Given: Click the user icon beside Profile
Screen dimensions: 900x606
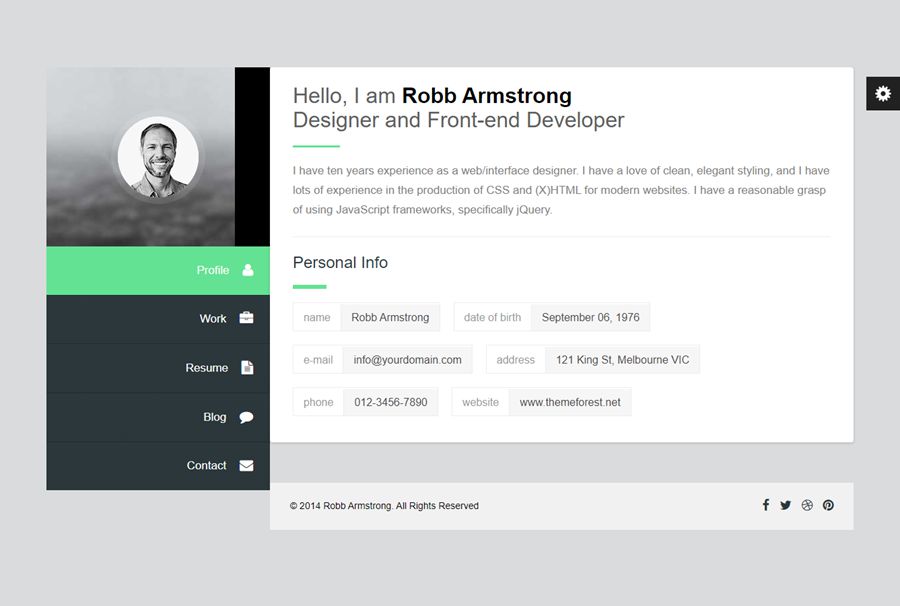Looking at the screenshot, I should click(x=247, y=270).
